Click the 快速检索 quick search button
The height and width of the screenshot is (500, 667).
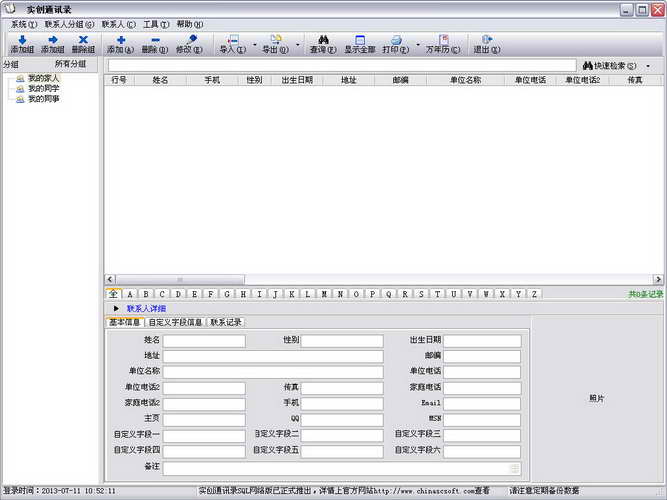point(610,66)
